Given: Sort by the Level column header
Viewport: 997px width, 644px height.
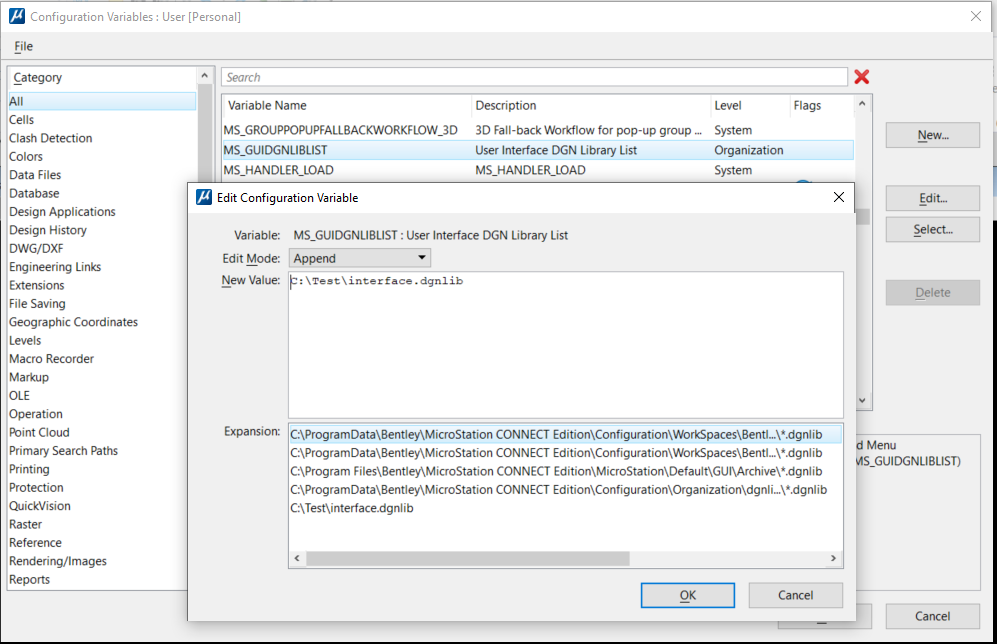Looking at the screenshot, I should click(x=750, y=106).
